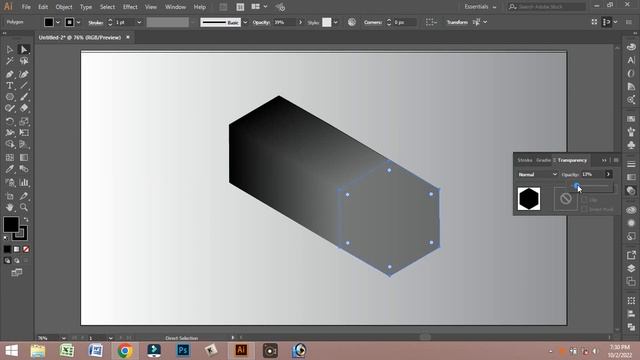
Task: Open the stroke weight dropdown
Action: click(x=139, y=22)
